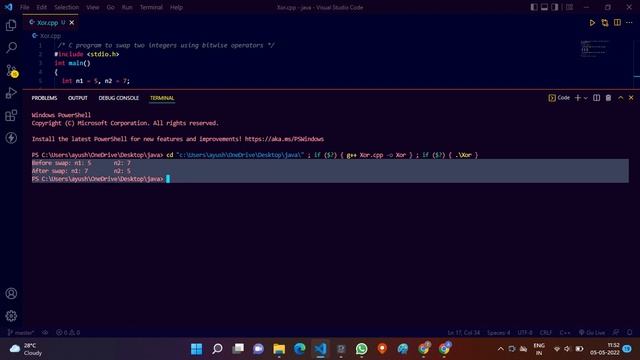
Task: Open the File menu
Action: click(24, 7)
